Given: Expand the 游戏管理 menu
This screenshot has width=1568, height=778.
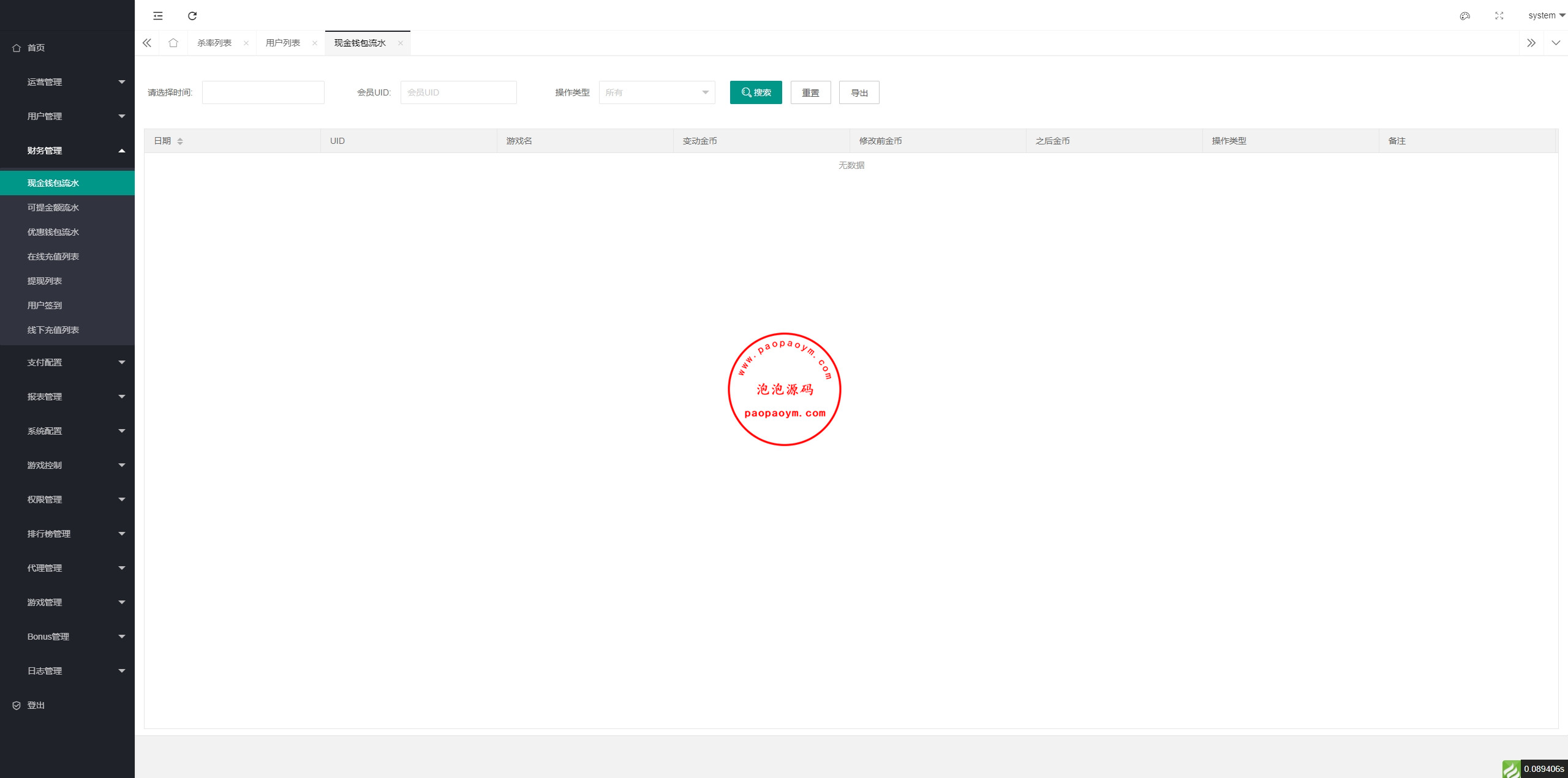Looking at the screenshot, I should point(67,602).
